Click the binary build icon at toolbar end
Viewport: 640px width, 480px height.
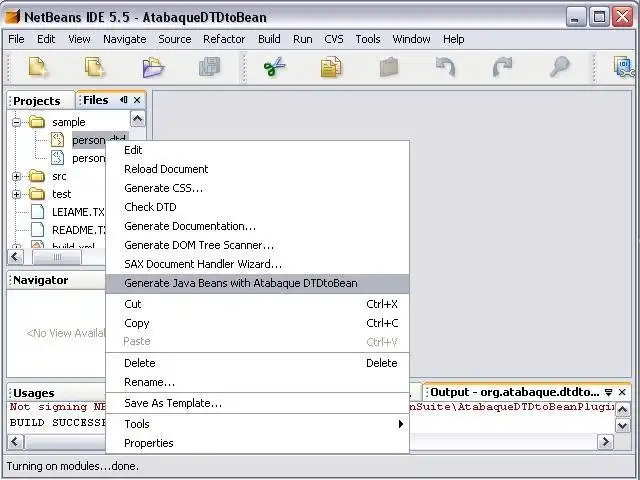click(x=624, y=67)
